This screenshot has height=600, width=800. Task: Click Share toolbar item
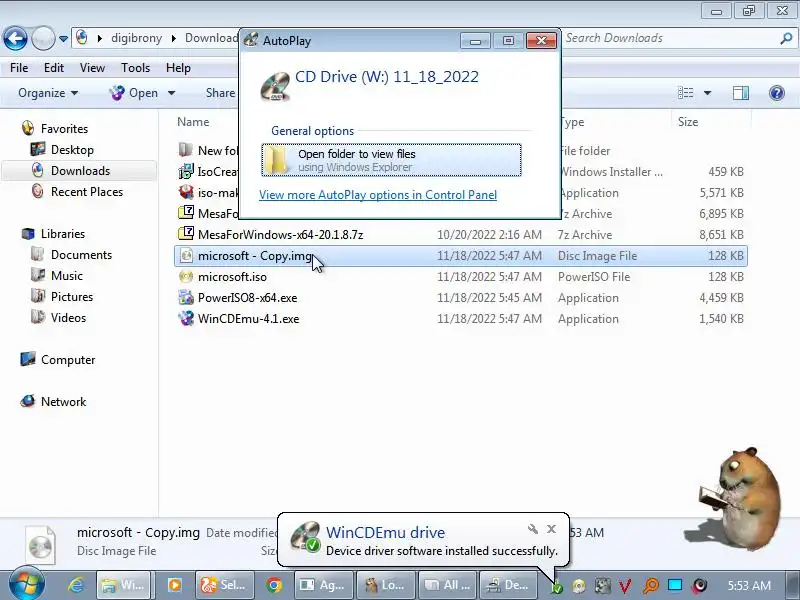click(x=220, y=93)
